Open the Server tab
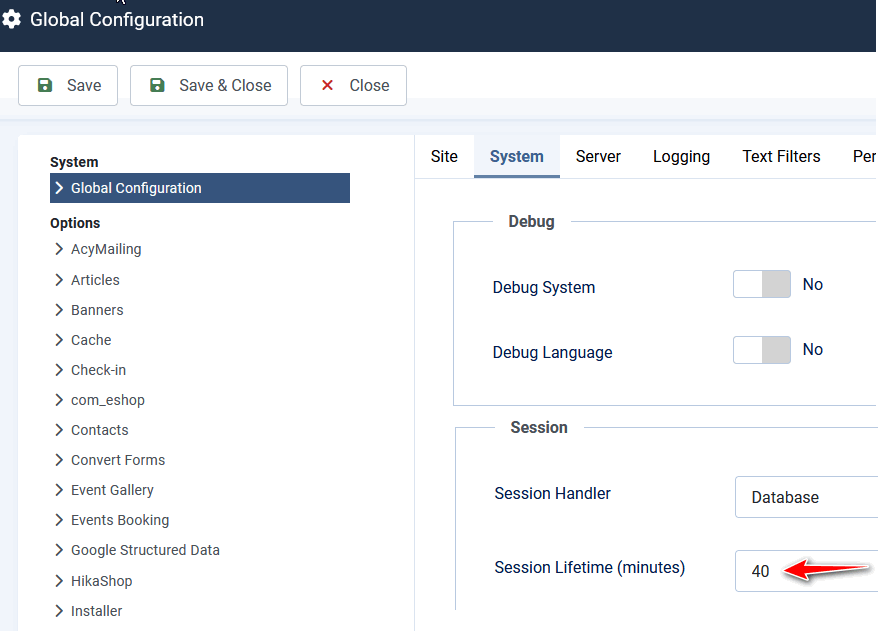The height and width of the screenshot is (631, 878). click(x=598, y=156)
